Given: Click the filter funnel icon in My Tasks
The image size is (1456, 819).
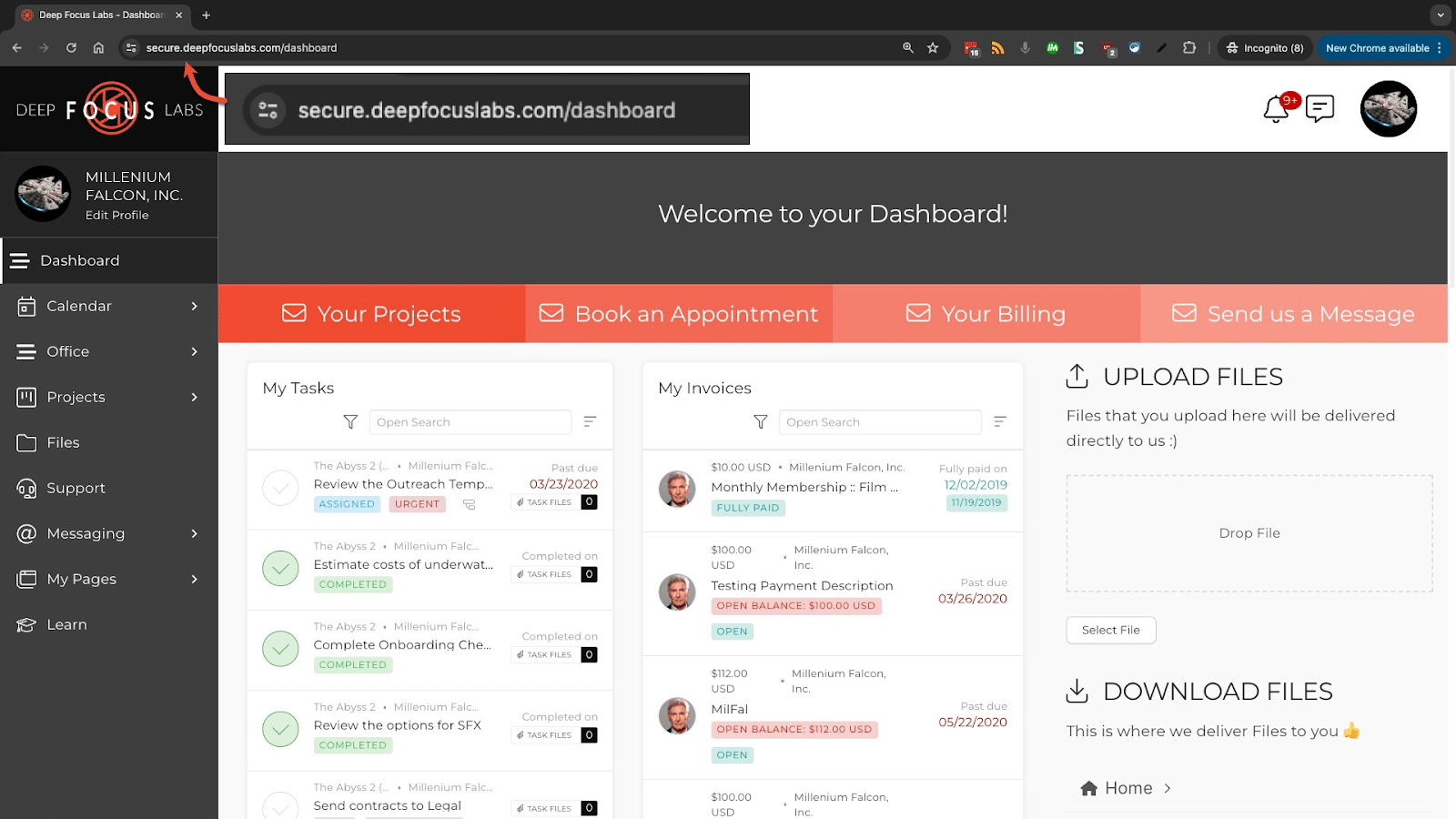Looking at the screenshot, I should point(350,421).
